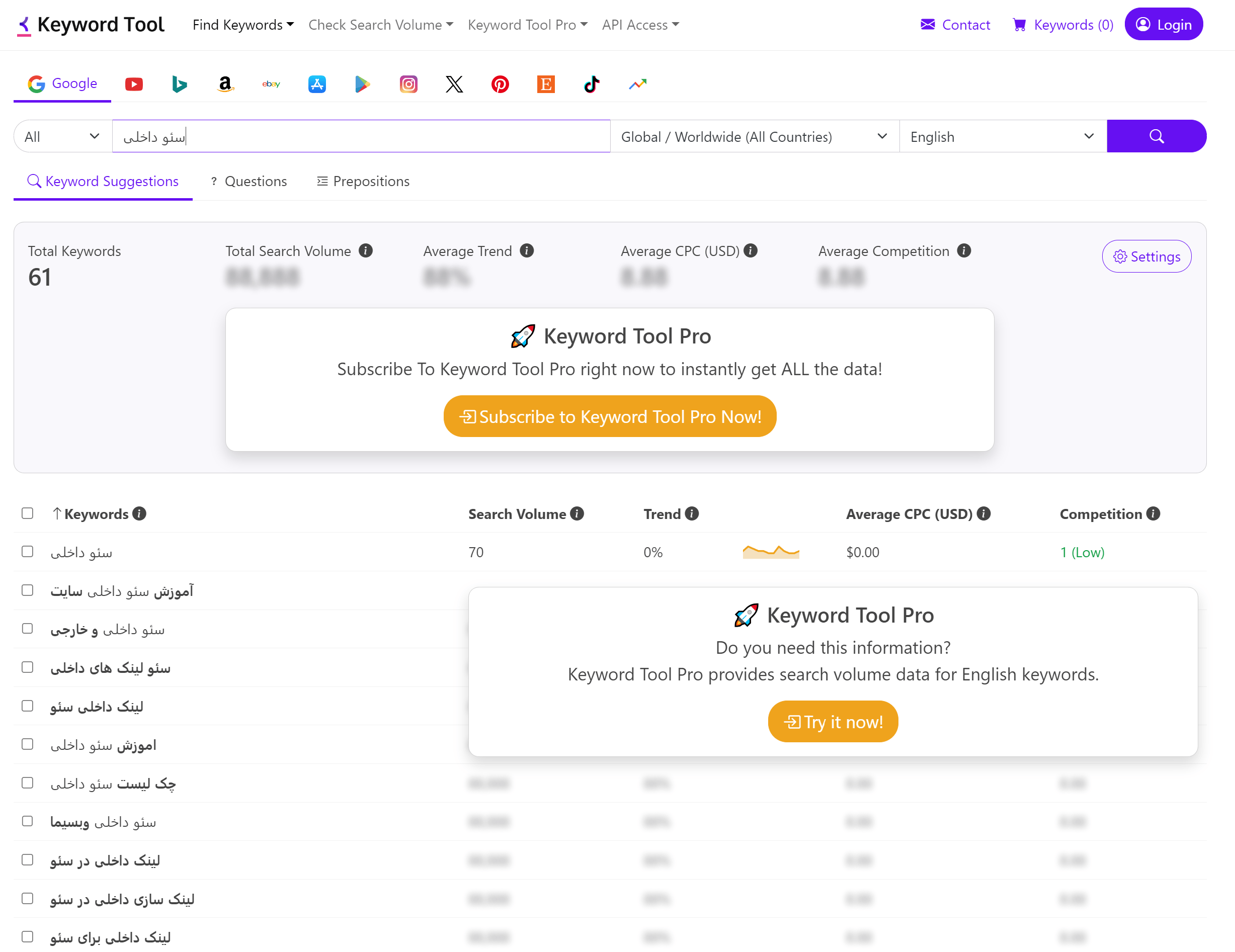The image size is (1235, 952).
Task: Show info for Average CPC summary
Action: click(x=751, y=250)
